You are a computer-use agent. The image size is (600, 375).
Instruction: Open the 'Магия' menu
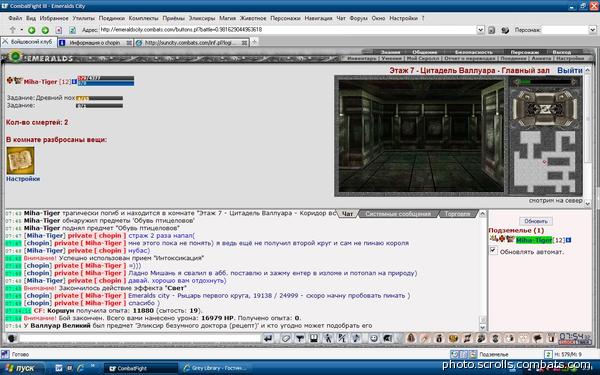pos(227,18)
